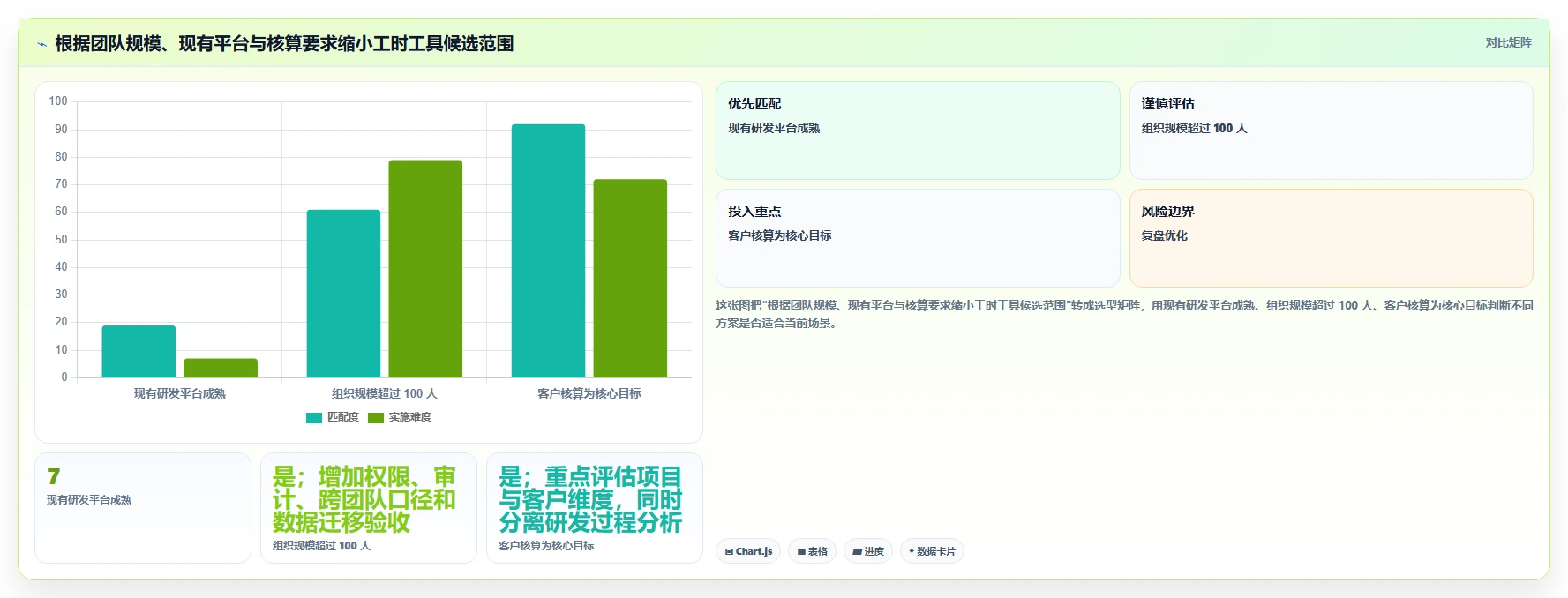Click the teal 匹配度 bar for 组织规模超过 100 人

[x=343, y=294]
